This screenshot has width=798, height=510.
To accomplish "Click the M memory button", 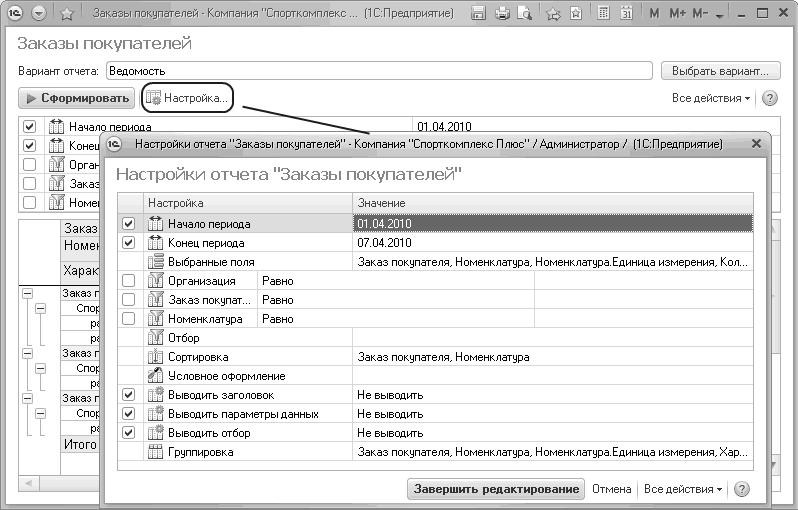I will click(x=654, y=13).
